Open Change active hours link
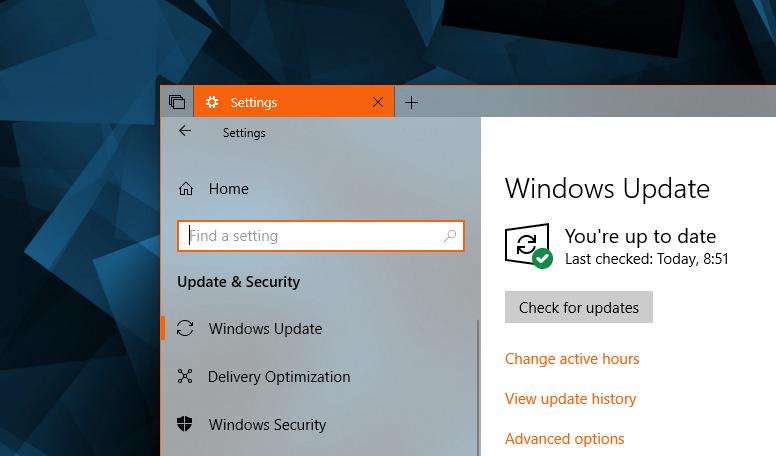This screenshot has height=456, width=776. [572, 358]
